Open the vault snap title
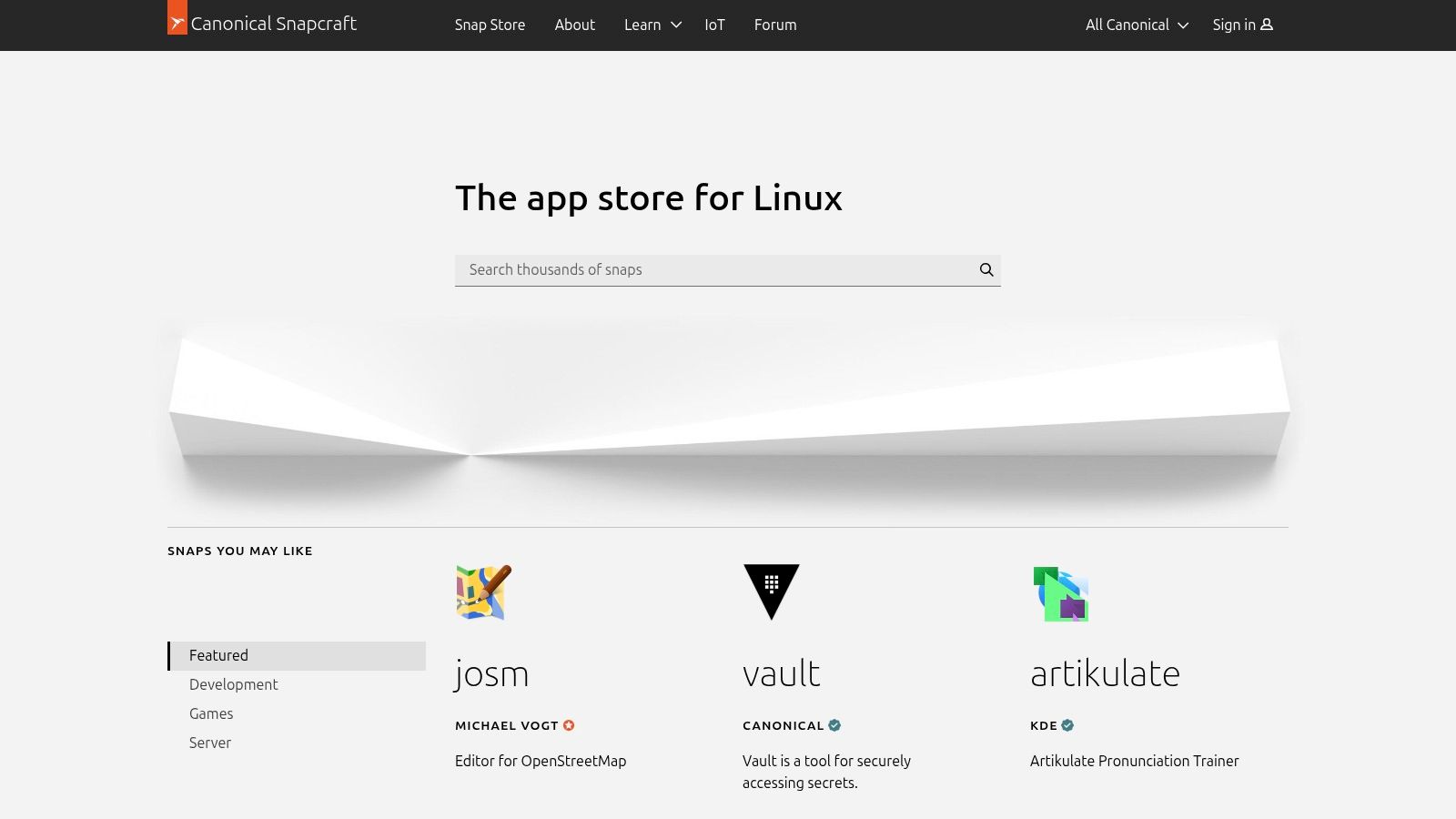Screen dimensions: 1456x819 point(781,674)
